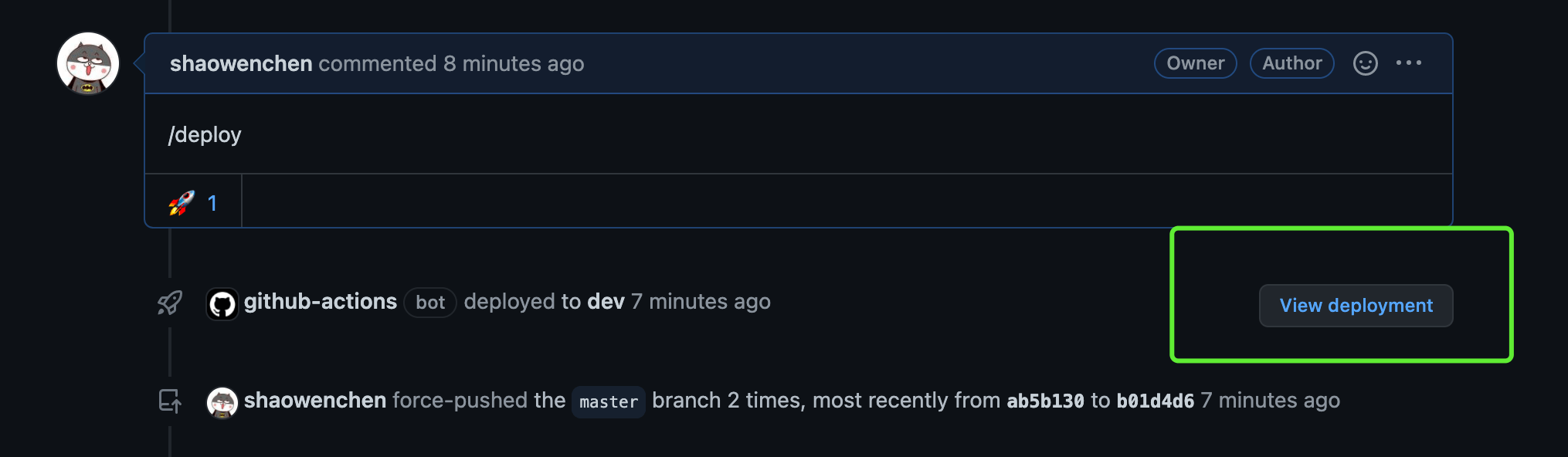Click shaowenchen name in comment header
Screen dimensions: 1568x457
coord(241,63)
